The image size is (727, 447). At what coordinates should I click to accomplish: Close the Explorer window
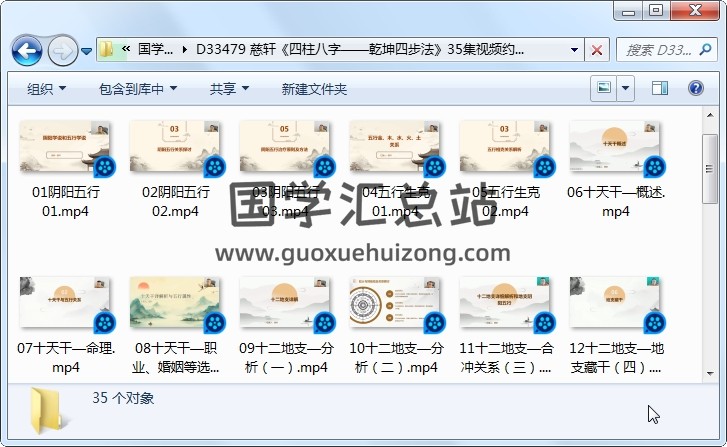click(x=695, y=11)
